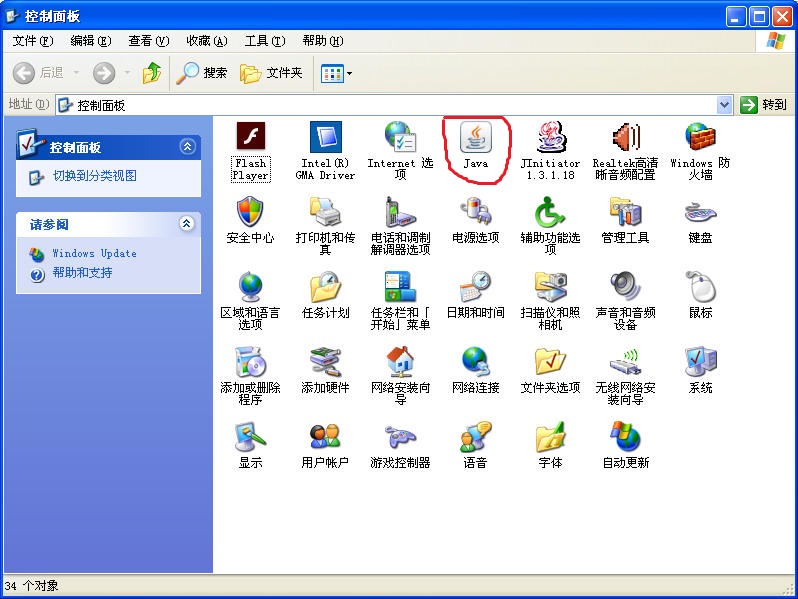The height and width of the screenshot is (599, 798).
Task: Expand the back button history arrow
Action: point(76,73)
